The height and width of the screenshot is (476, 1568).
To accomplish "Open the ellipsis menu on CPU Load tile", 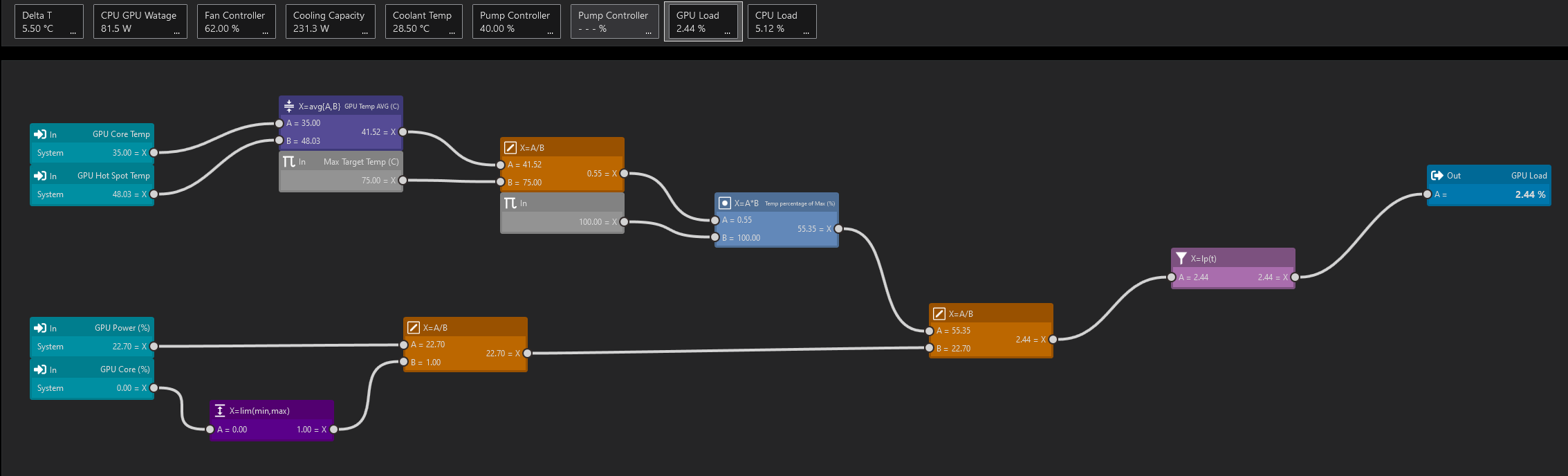I will (x=806, y=32).
